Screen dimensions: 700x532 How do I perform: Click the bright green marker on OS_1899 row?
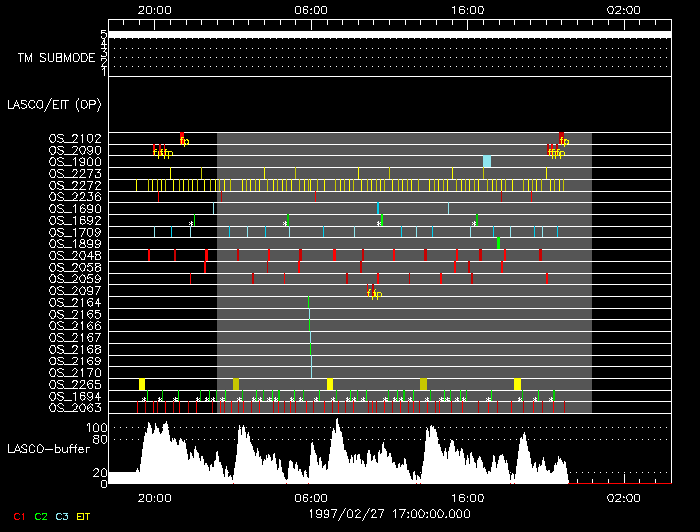coord(498,243)
